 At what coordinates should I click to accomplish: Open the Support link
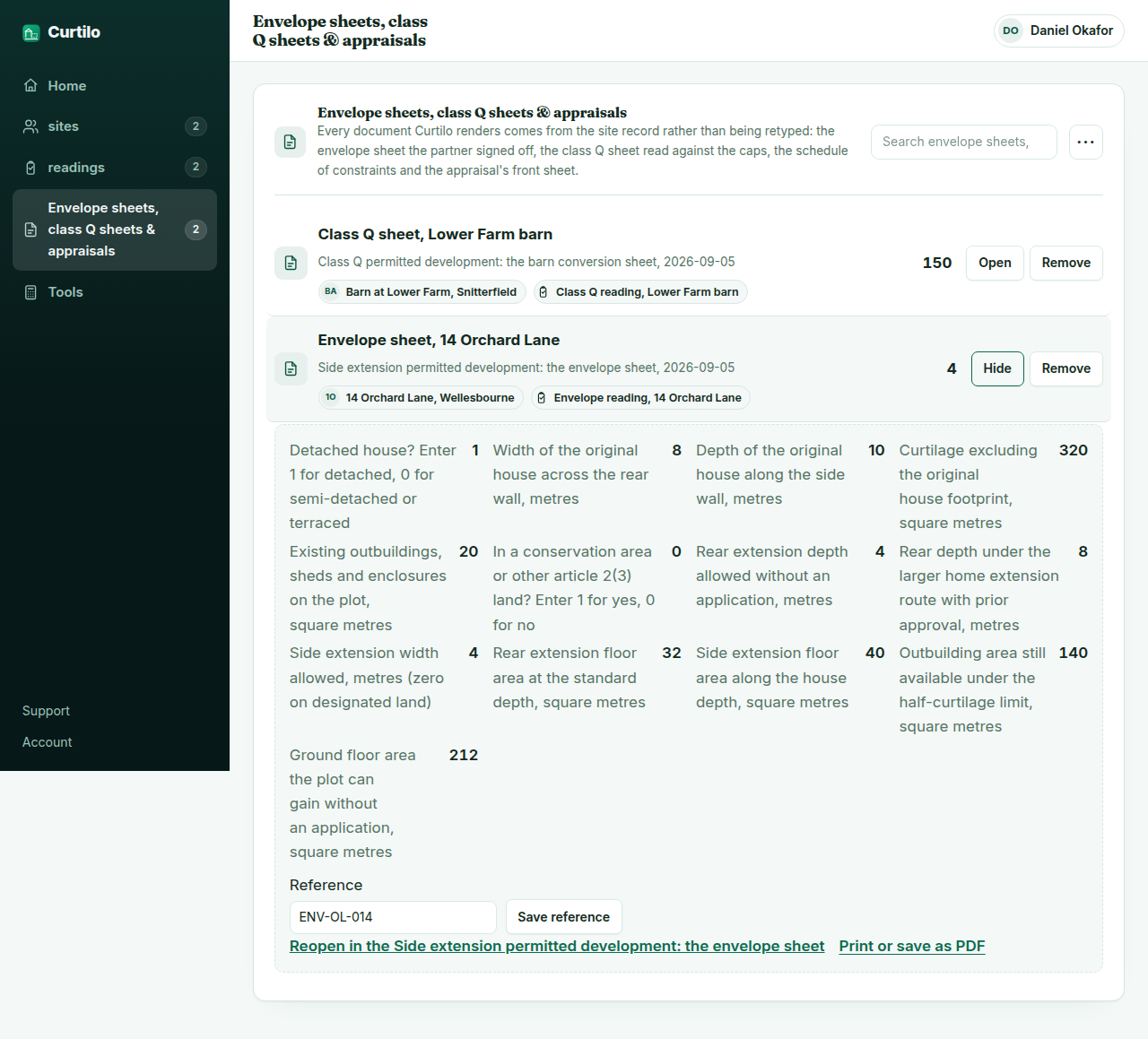coord(46,711)
